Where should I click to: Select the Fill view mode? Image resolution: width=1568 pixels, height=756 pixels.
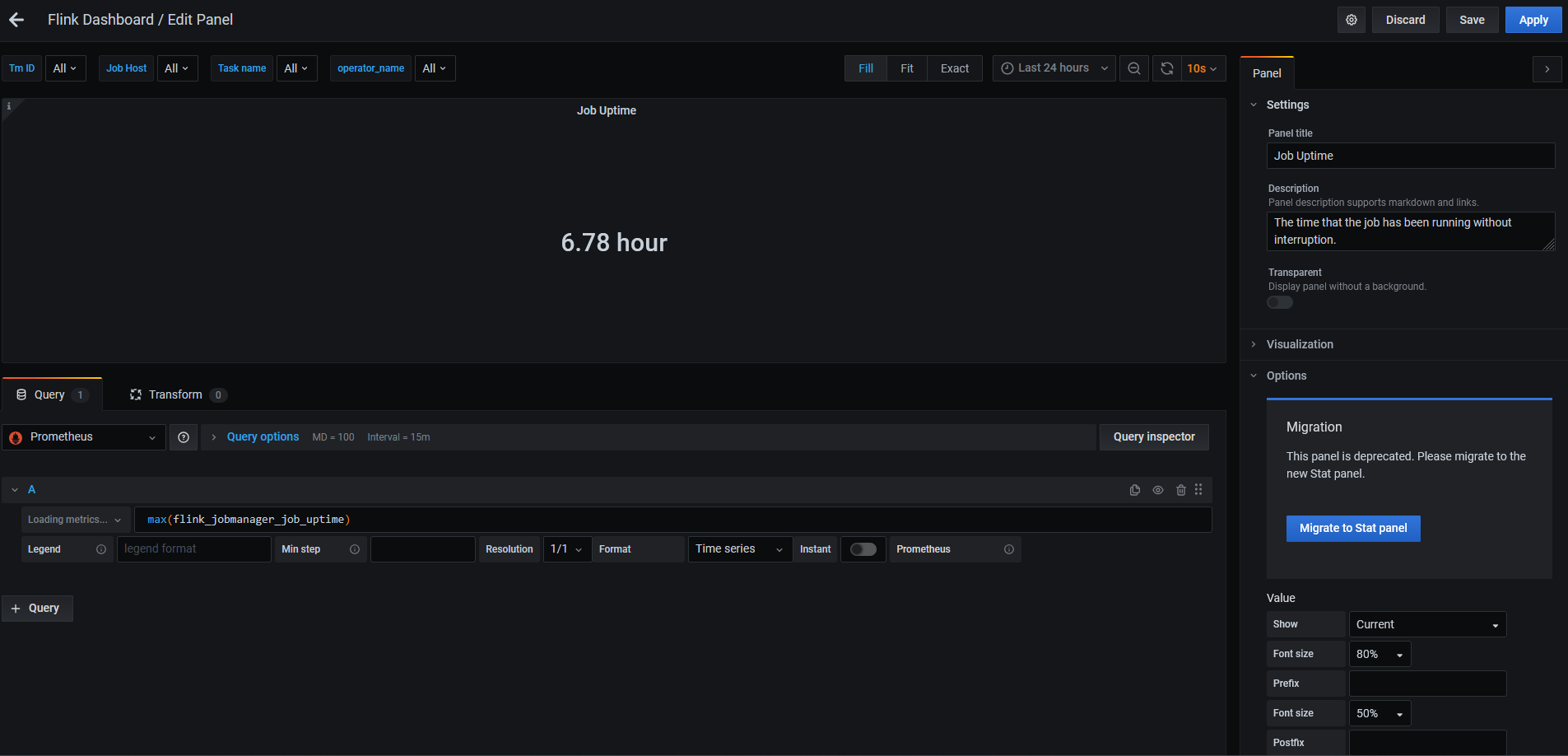[x=866, y=68]
